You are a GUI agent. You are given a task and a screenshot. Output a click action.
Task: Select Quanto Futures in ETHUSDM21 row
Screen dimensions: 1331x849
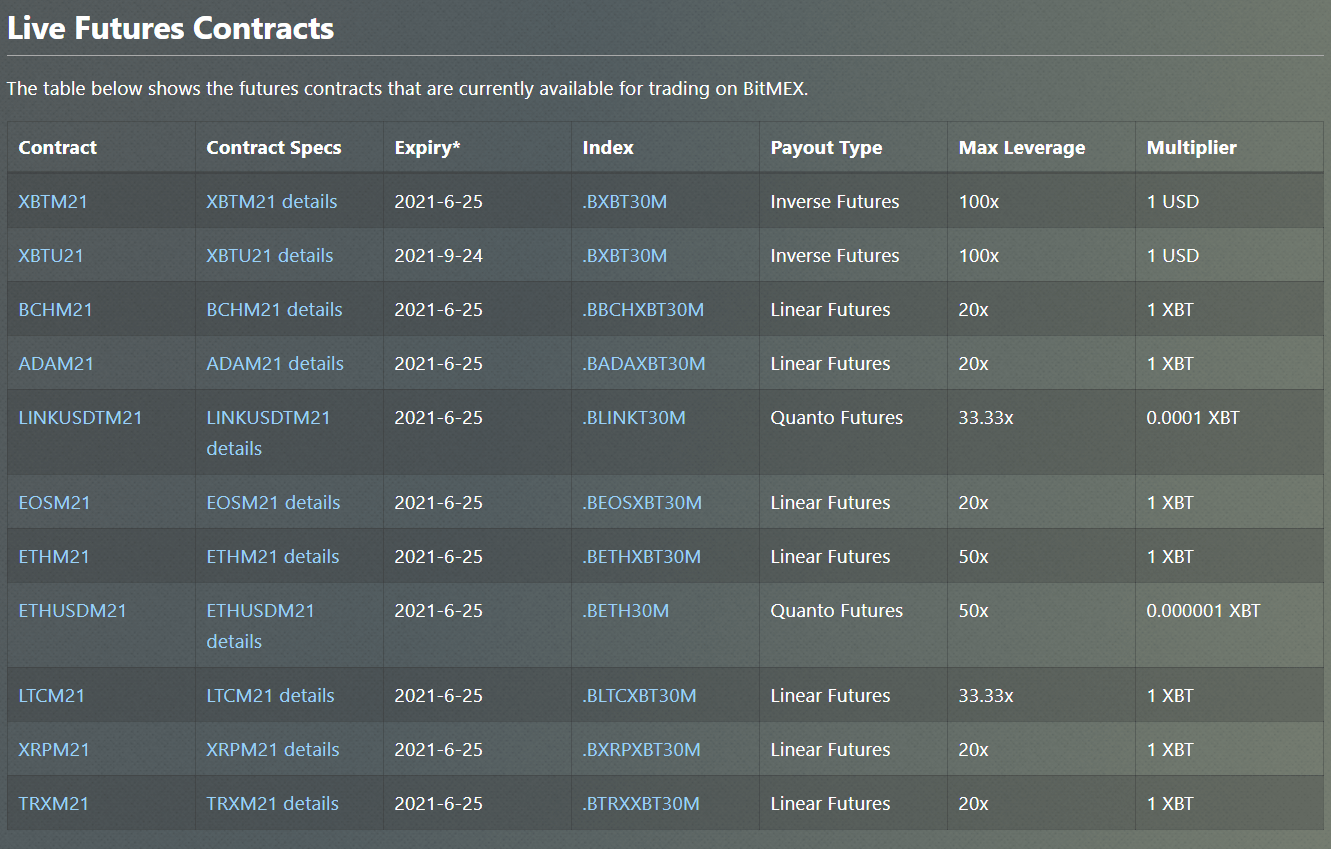coord(836,611)
